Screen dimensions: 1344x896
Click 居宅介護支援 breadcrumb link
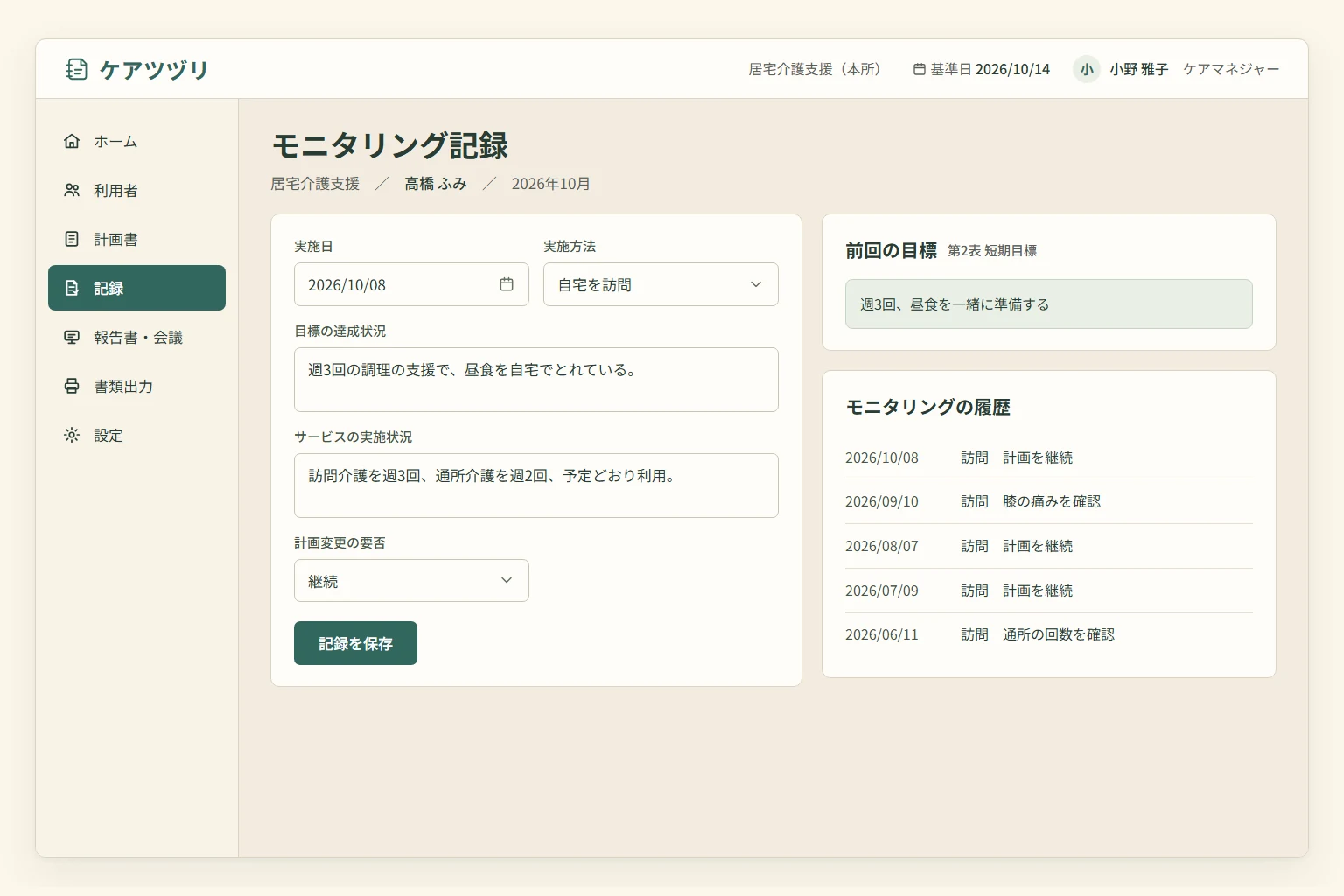315,184
